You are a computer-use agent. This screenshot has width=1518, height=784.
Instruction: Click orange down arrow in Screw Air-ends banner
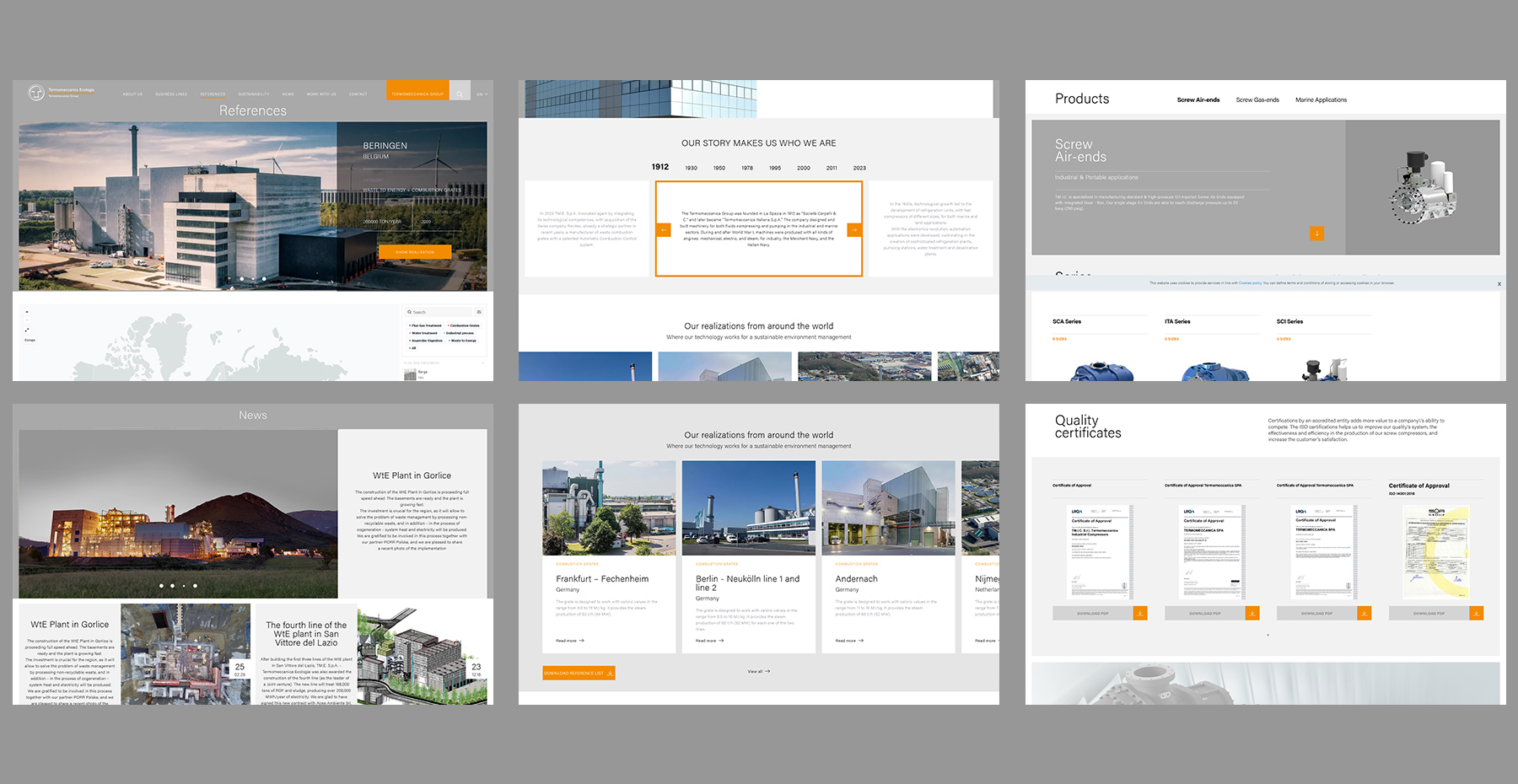point(1316,234)
